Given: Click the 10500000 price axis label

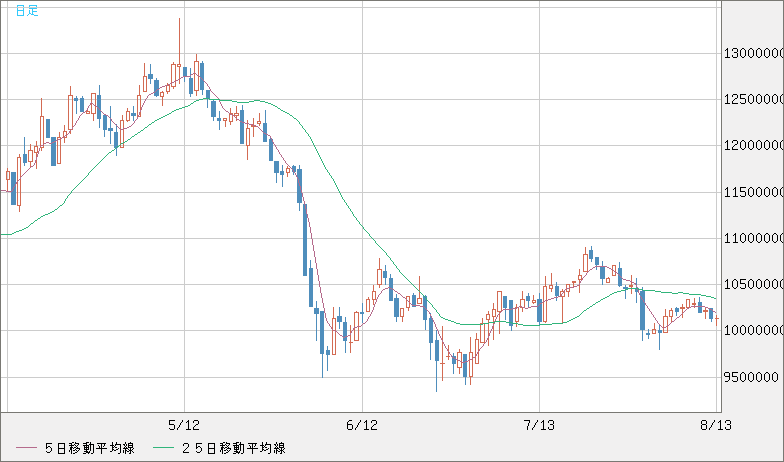Looking at the screenshot, I should coord(754,284).
